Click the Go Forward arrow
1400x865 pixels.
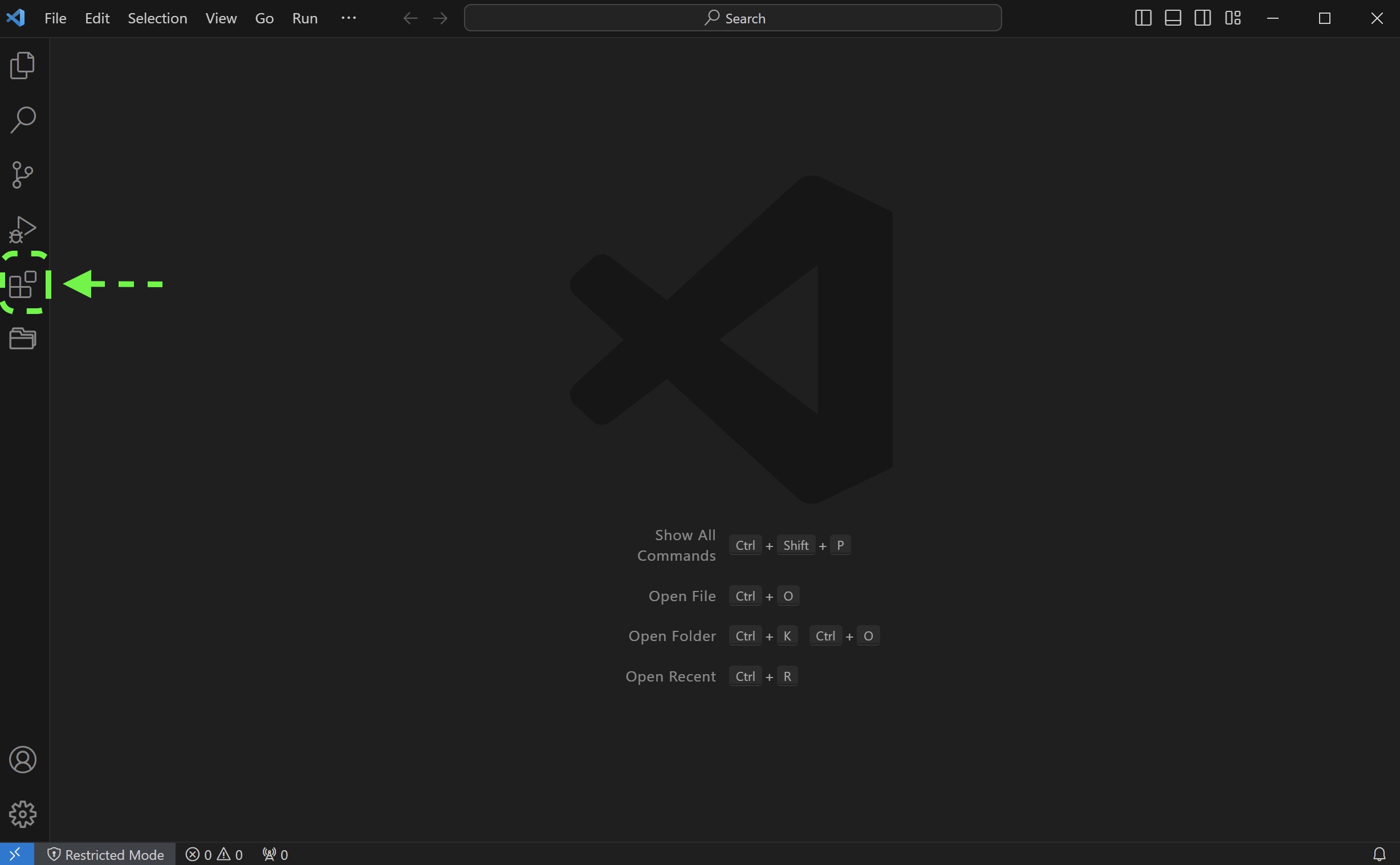[x=440, y=18]
